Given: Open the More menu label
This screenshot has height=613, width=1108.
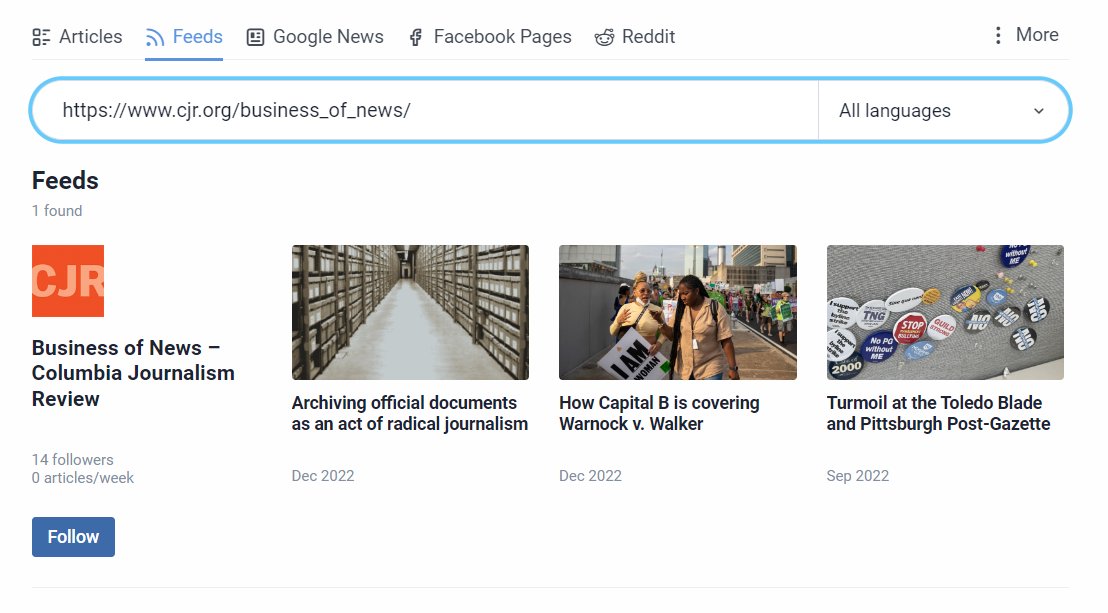Looking at the screenshot, I should coord(1037,35).
